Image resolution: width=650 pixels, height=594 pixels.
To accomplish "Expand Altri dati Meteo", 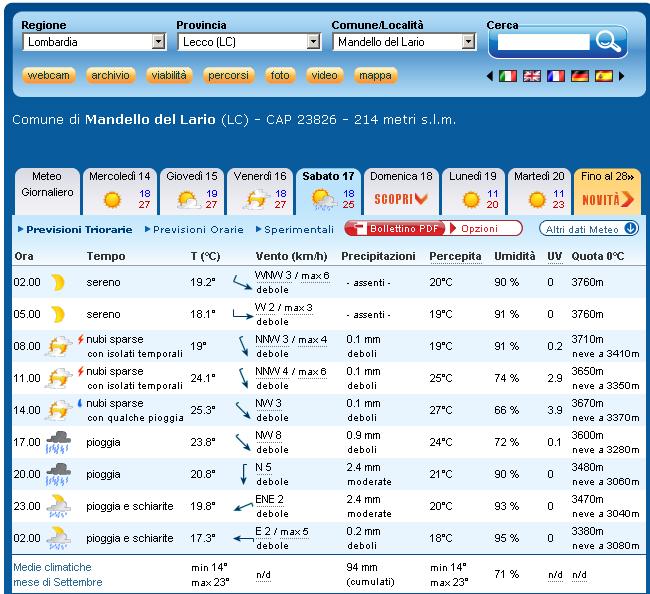I will pyautogui.click(x=589, y=228).
